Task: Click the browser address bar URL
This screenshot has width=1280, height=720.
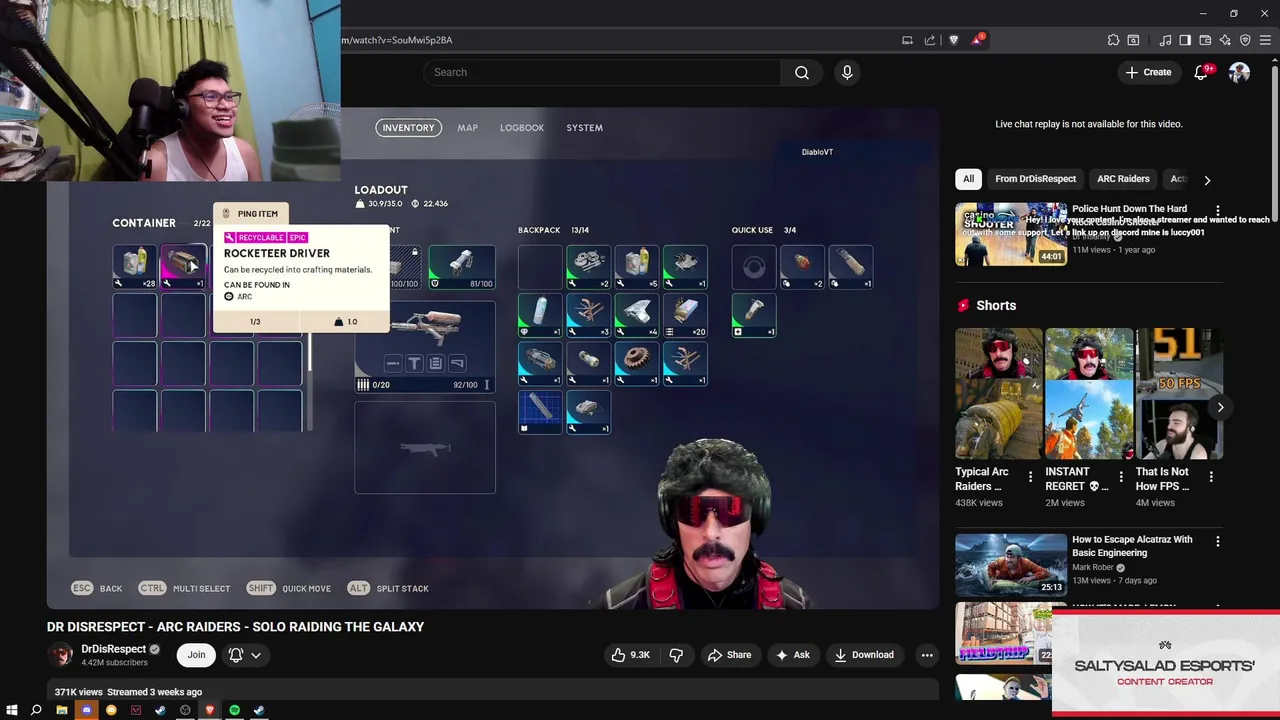Action: pyautogui.click(x=397, y=40)
